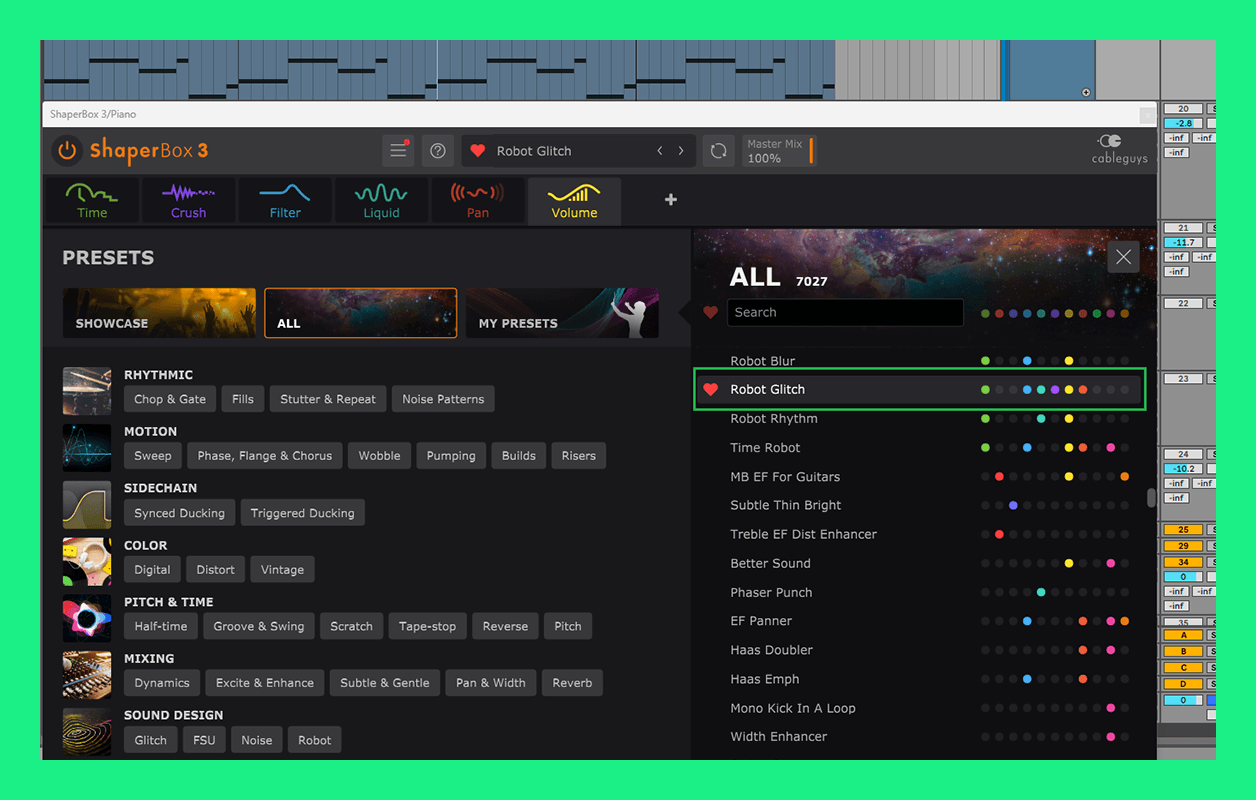Unfavorite the Robot Glitch preset heart
Image resolution: width=1256 pixels, height=800 pixels.
(711, 390)
